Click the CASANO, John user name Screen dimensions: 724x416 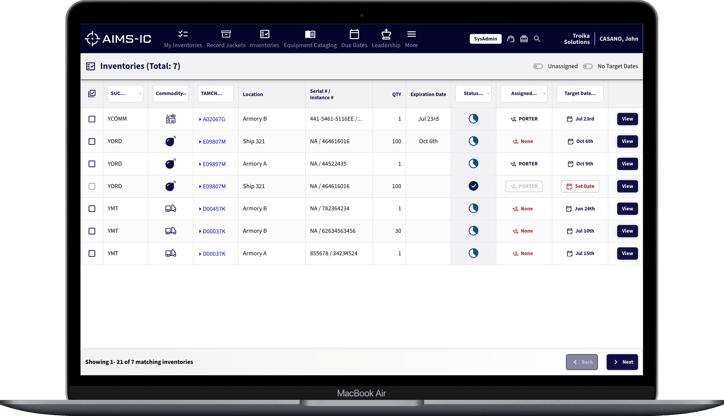[619, 39]
